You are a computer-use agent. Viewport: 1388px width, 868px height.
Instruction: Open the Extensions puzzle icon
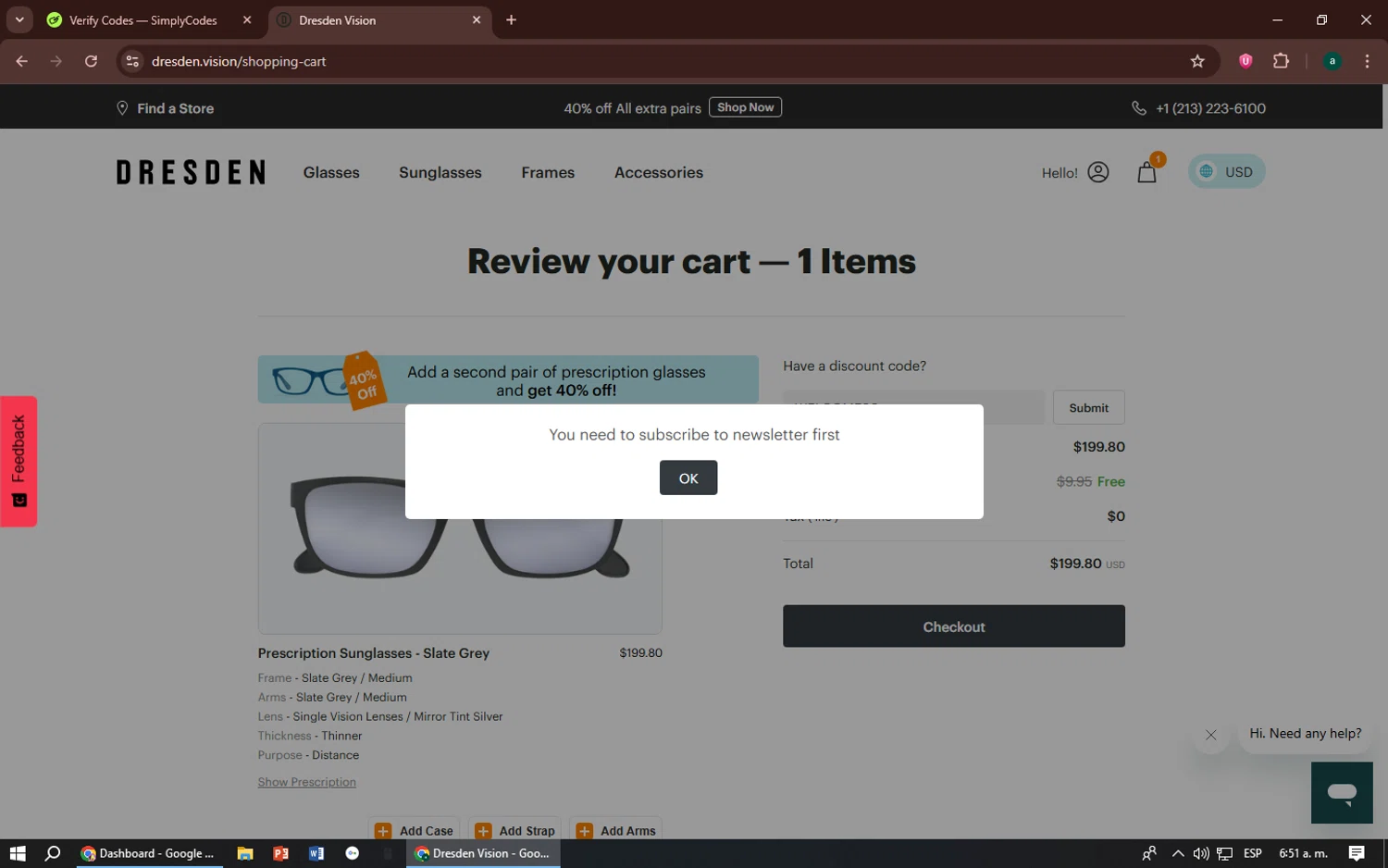[x=1281, y=61]
